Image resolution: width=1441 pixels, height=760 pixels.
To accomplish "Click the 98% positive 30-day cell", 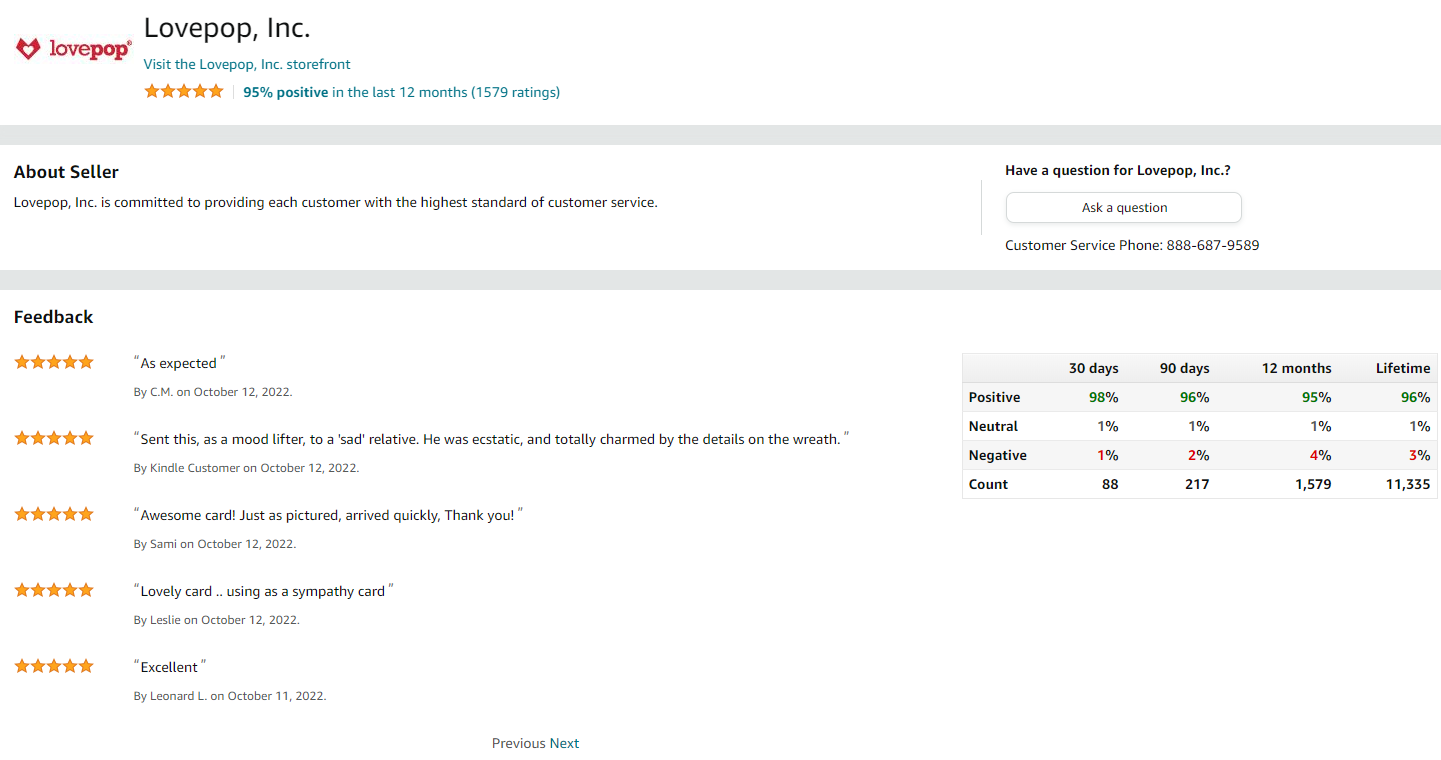I will [x=1103, y=397].
